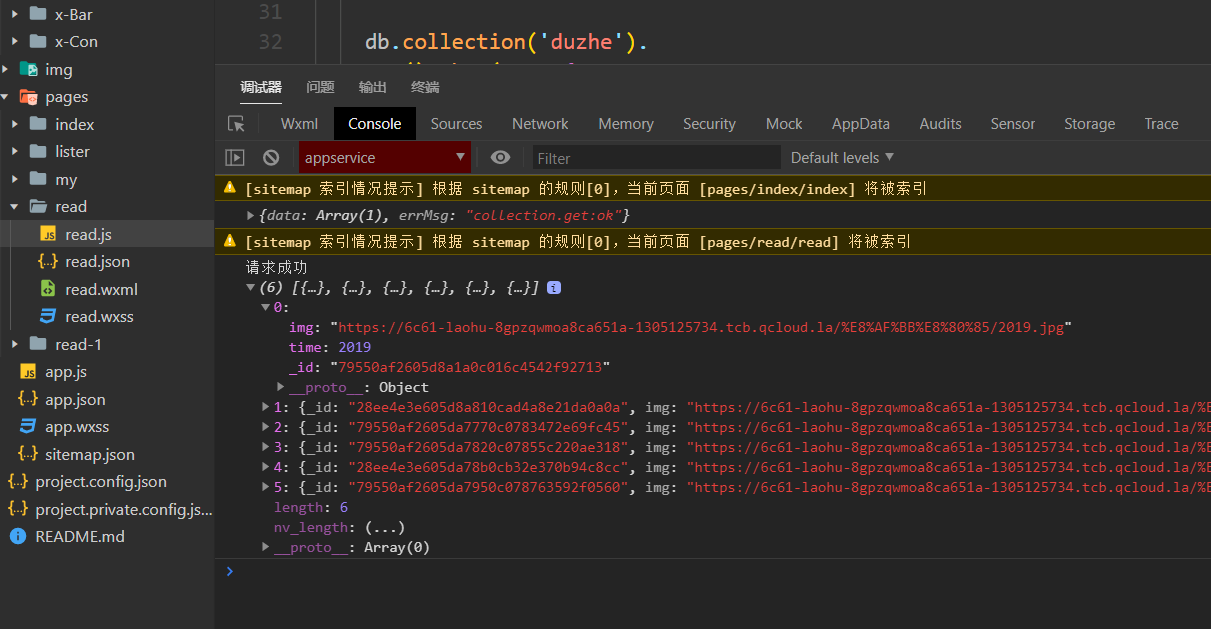The width and height of the screenshot is (1211, 629).
Task: Open the Audits tab
Action: coord(941,124)
